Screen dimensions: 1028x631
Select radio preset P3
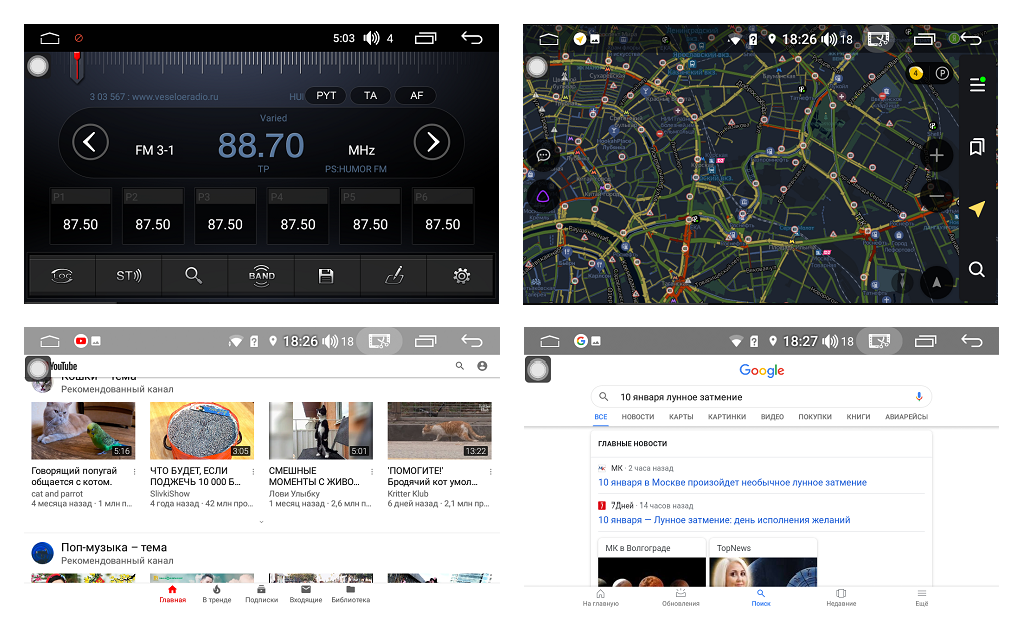pos(225,216)
